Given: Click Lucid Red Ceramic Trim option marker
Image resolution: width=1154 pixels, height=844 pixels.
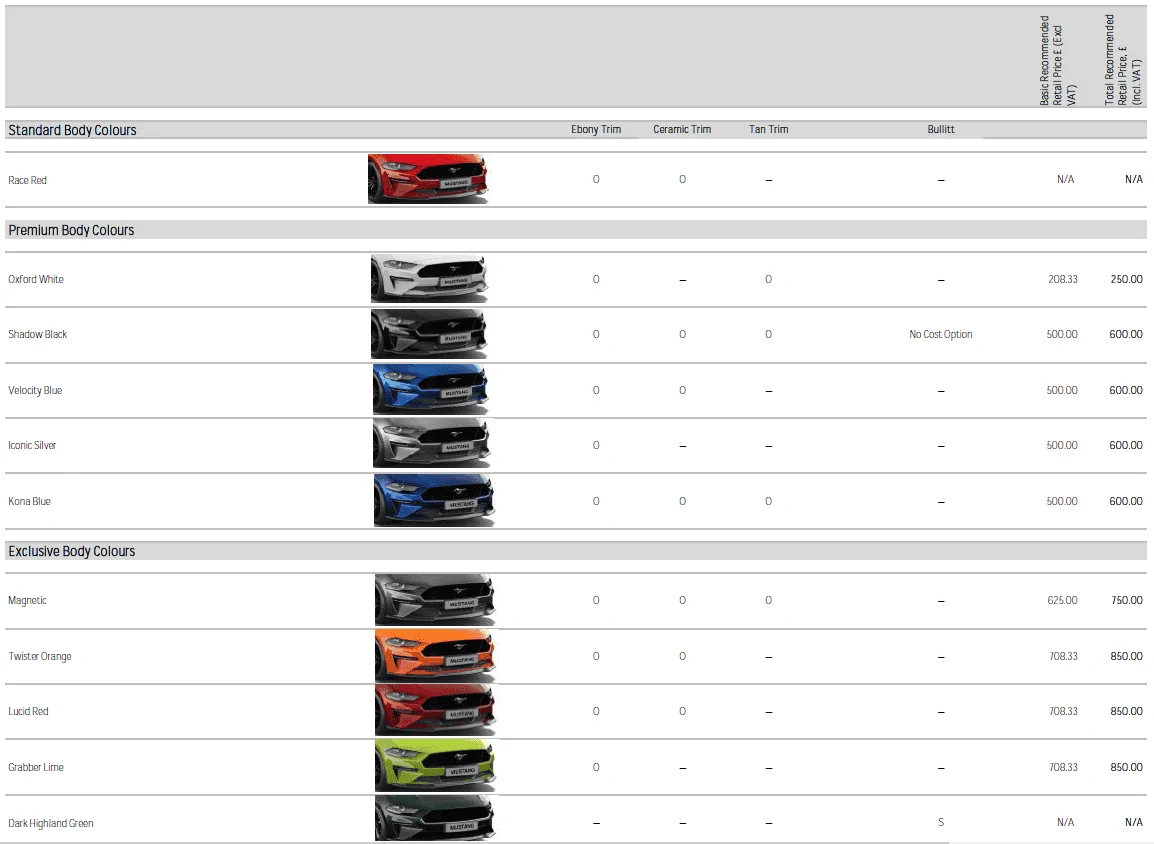Looking at the screenshot, I should click(682, 712).
